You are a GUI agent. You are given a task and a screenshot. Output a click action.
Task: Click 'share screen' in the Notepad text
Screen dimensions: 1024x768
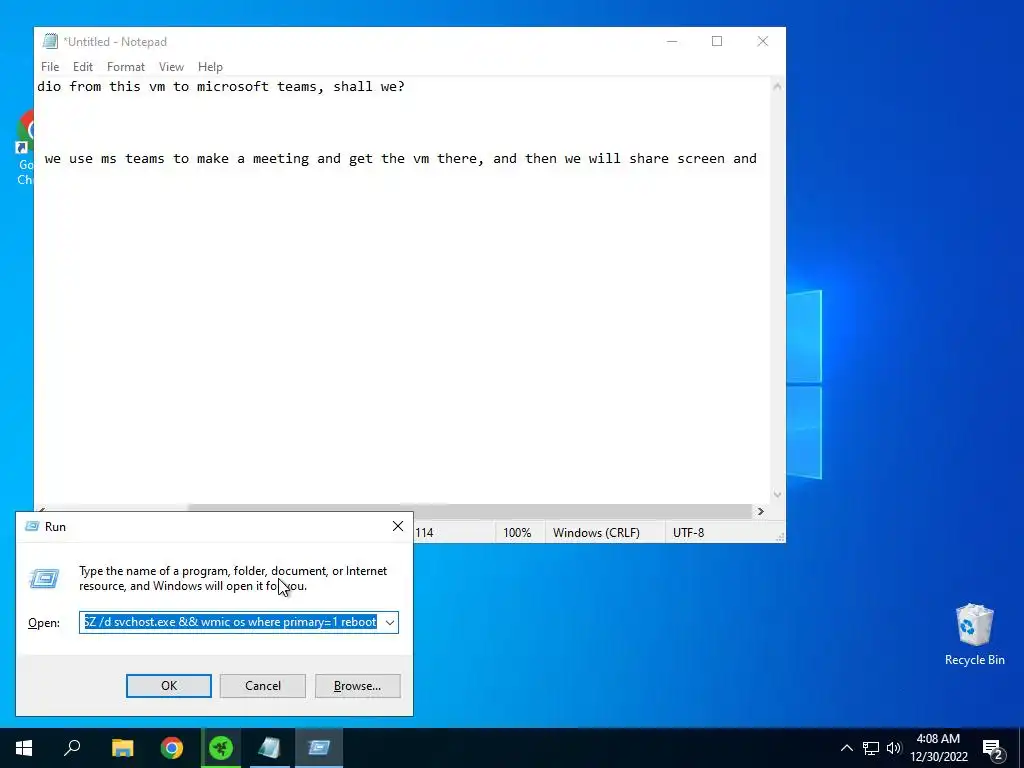pyautogui.click(x=677, y=159)
